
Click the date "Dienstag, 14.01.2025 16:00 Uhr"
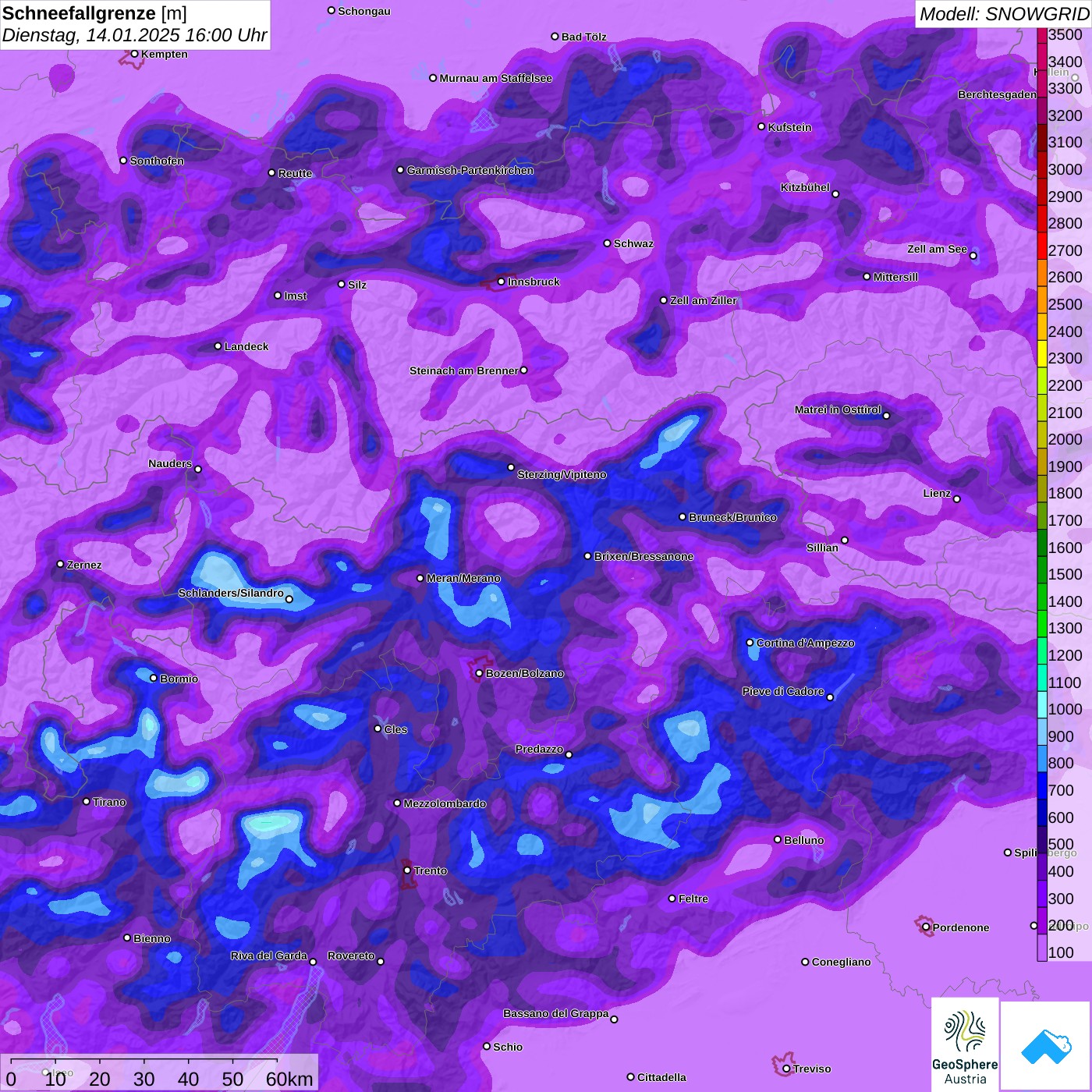pyautogui.click(x=135, y=36)
